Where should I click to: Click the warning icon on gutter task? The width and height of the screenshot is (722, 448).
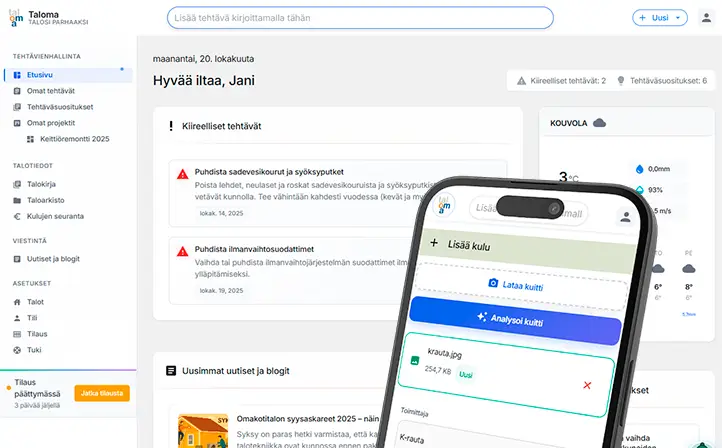tap(182, 174)
